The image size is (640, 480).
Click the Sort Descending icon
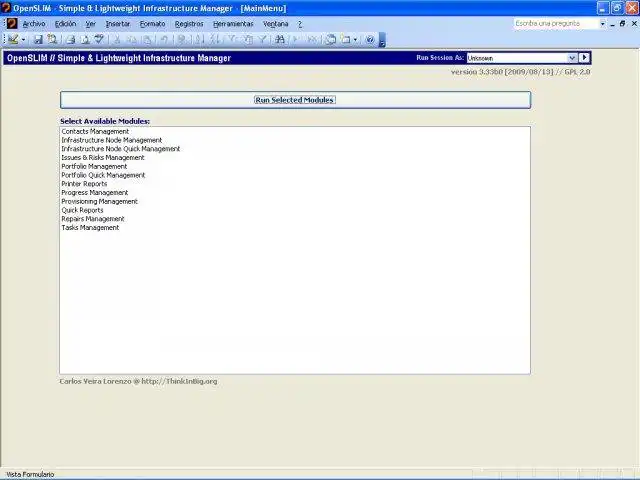click(x=214, y=39)
